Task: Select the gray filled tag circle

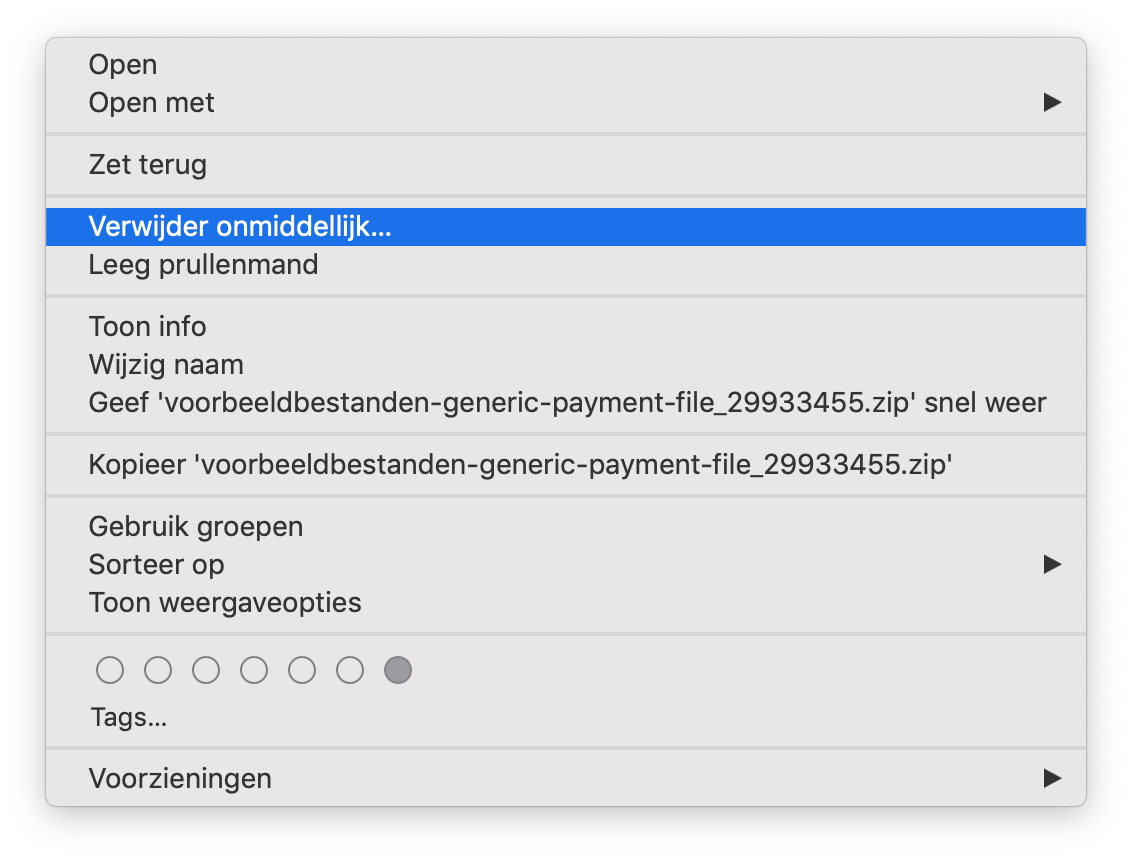Action: (398, 670)
